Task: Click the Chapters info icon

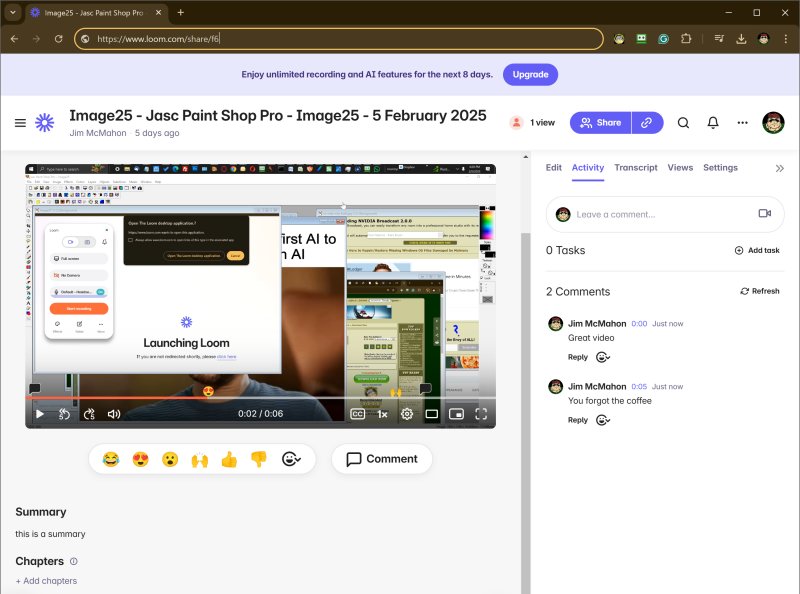Action: (x=73, y=561)
